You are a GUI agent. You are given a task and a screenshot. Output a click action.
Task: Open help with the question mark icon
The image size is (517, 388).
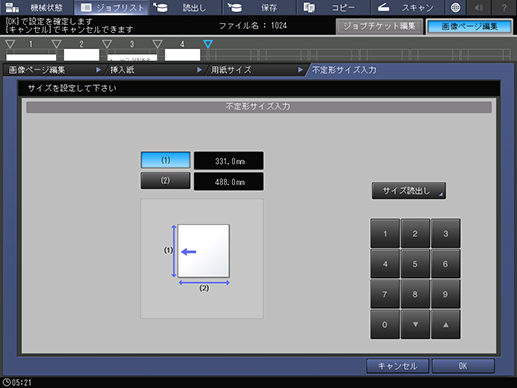tap(504, 7)
